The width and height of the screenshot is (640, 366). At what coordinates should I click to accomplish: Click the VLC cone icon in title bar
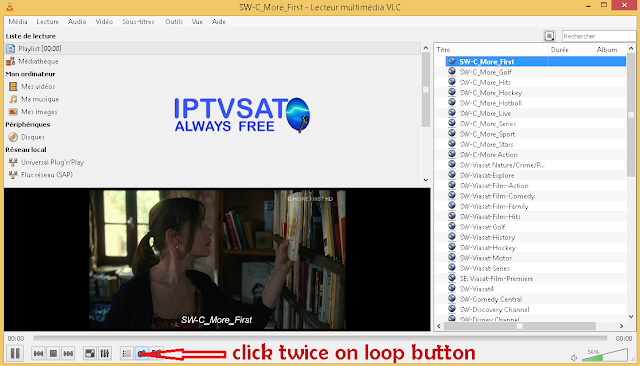9,7
